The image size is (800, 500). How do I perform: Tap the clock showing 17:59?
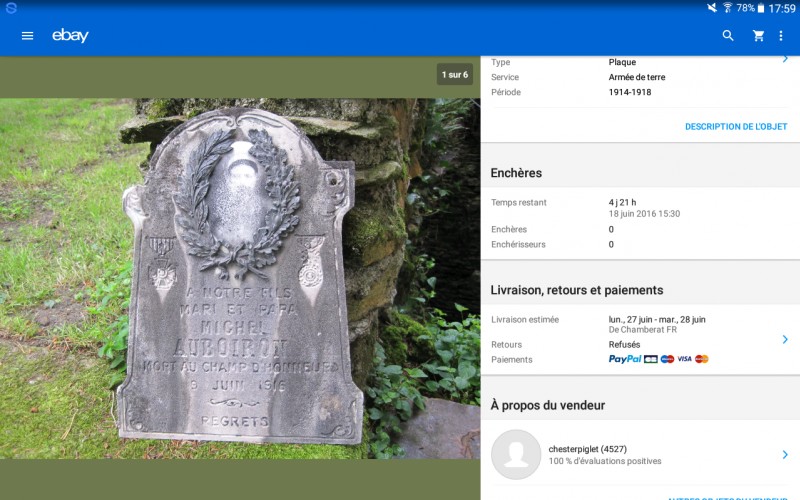coord(782,8)
